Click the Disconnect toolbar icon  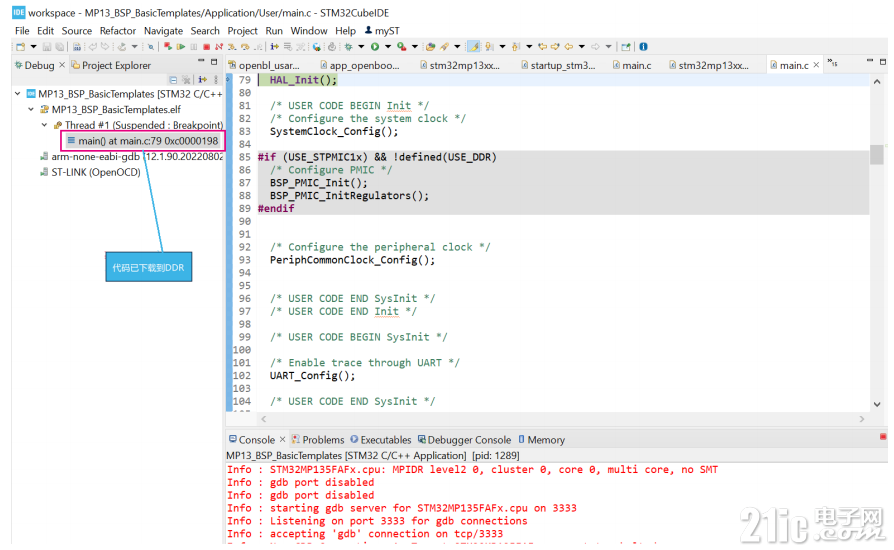pyautogui.click(x=219, y=47)
